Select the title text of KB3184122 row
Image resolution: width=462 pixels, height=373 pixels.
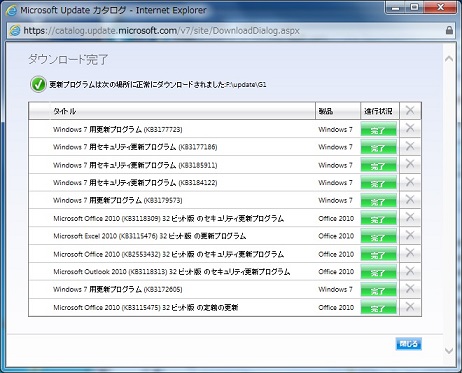[135, 183]
